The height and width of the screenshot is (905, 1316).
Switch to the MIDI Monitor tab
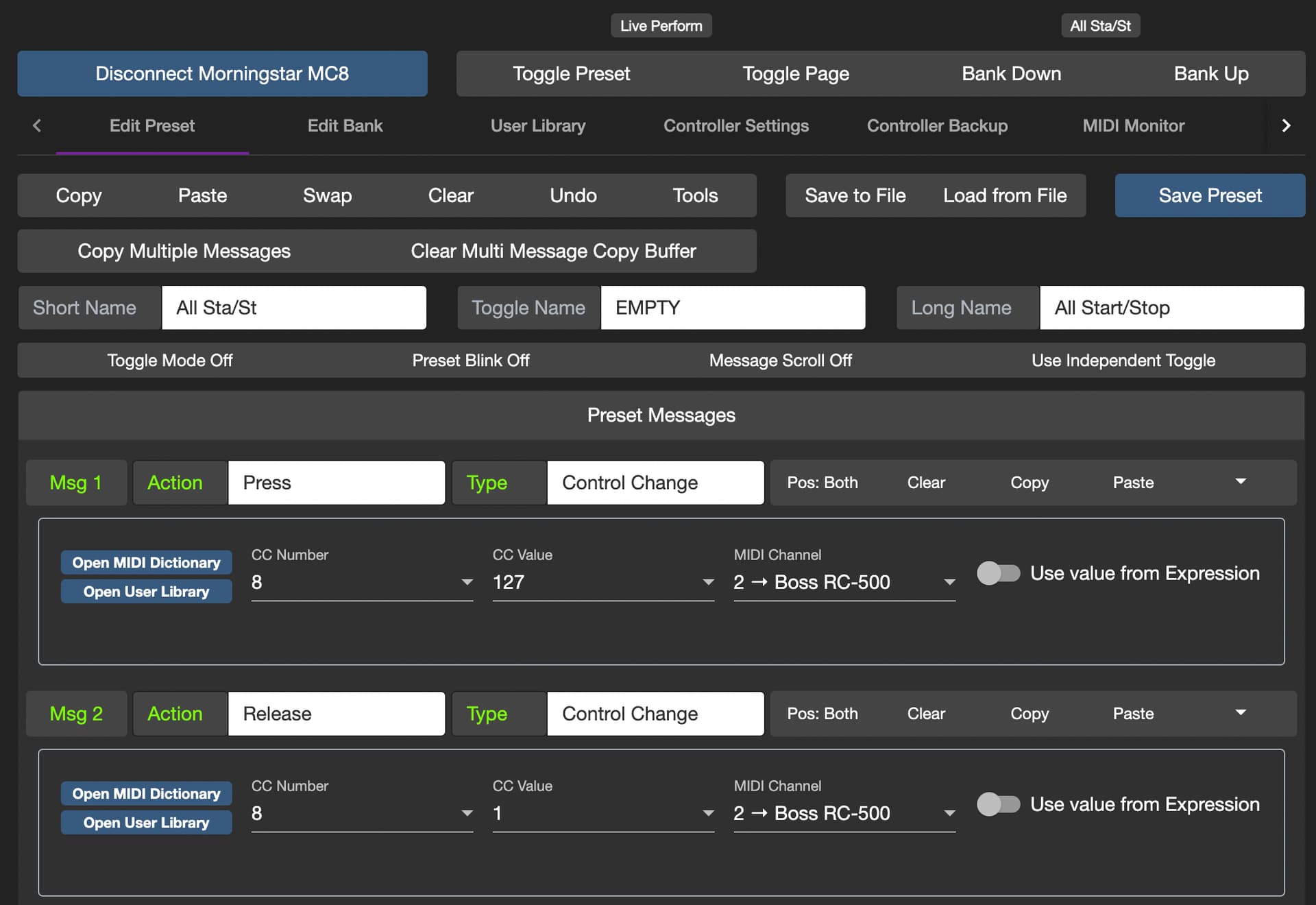coord(1133,125)
